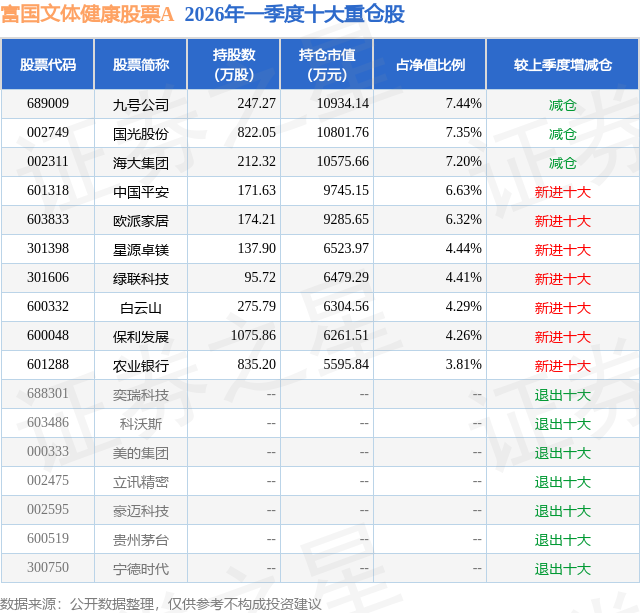Screen dimensions: 640x613
Task: Select stock name 白云山
Action: click(141, 308)
